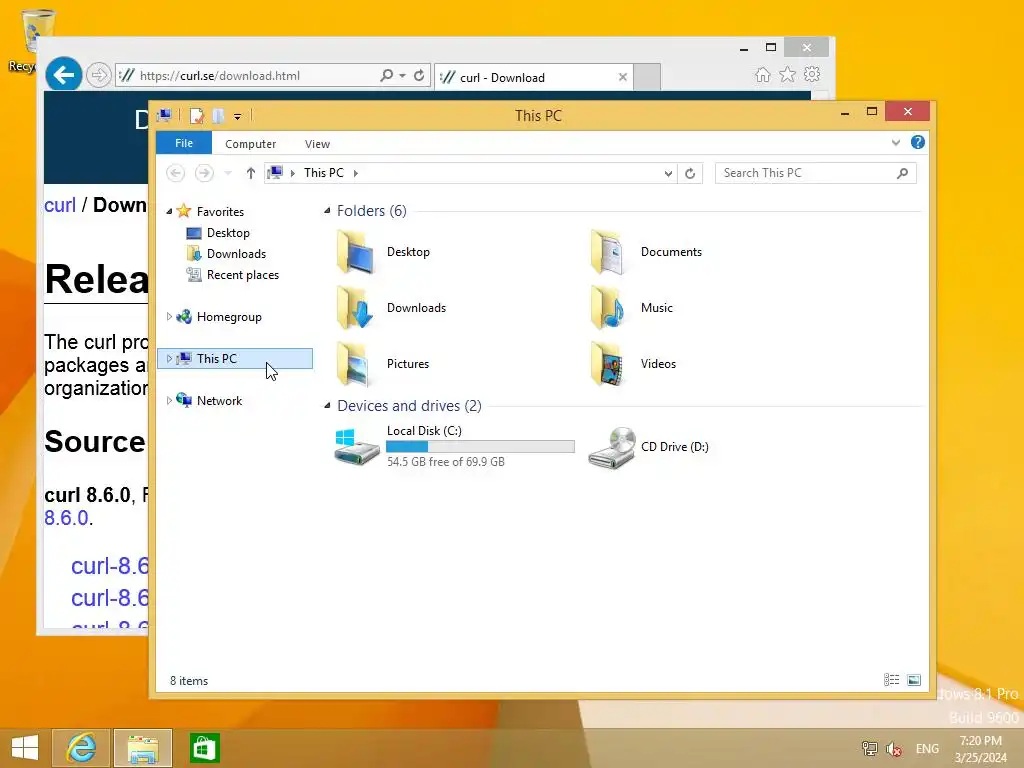1024x768 pixels.
Task: Refresh the This PC view
Action: point(690,173)
